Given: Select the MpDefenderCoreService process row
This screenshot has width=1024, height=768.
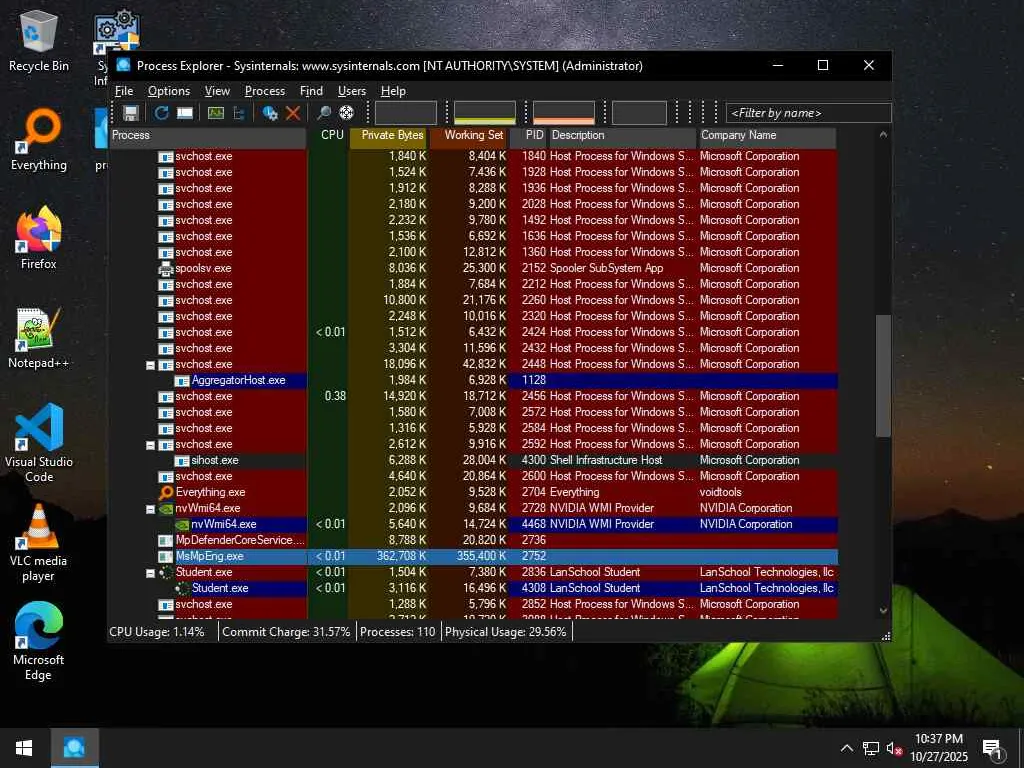Looking at the screenshot, I should [x=473, y=540].
